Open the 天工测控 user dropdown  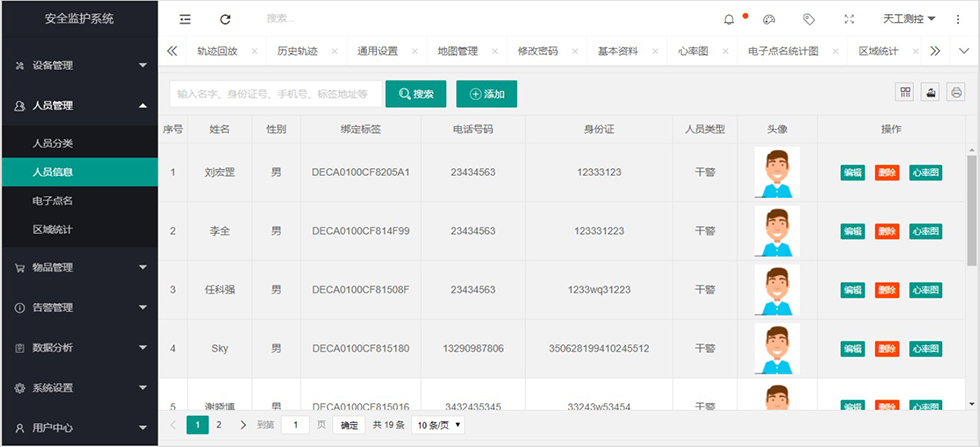click(909, 19)
